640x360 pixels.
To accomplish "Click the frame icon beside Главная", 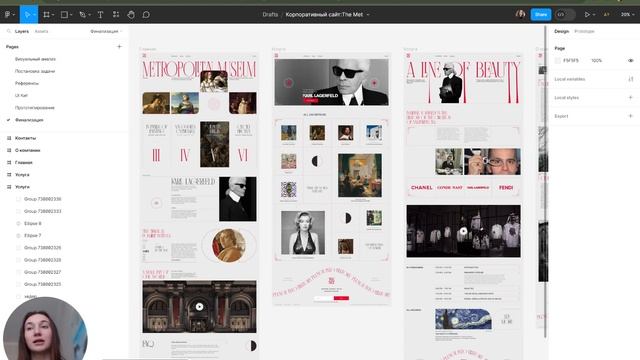I will [9, 162].
